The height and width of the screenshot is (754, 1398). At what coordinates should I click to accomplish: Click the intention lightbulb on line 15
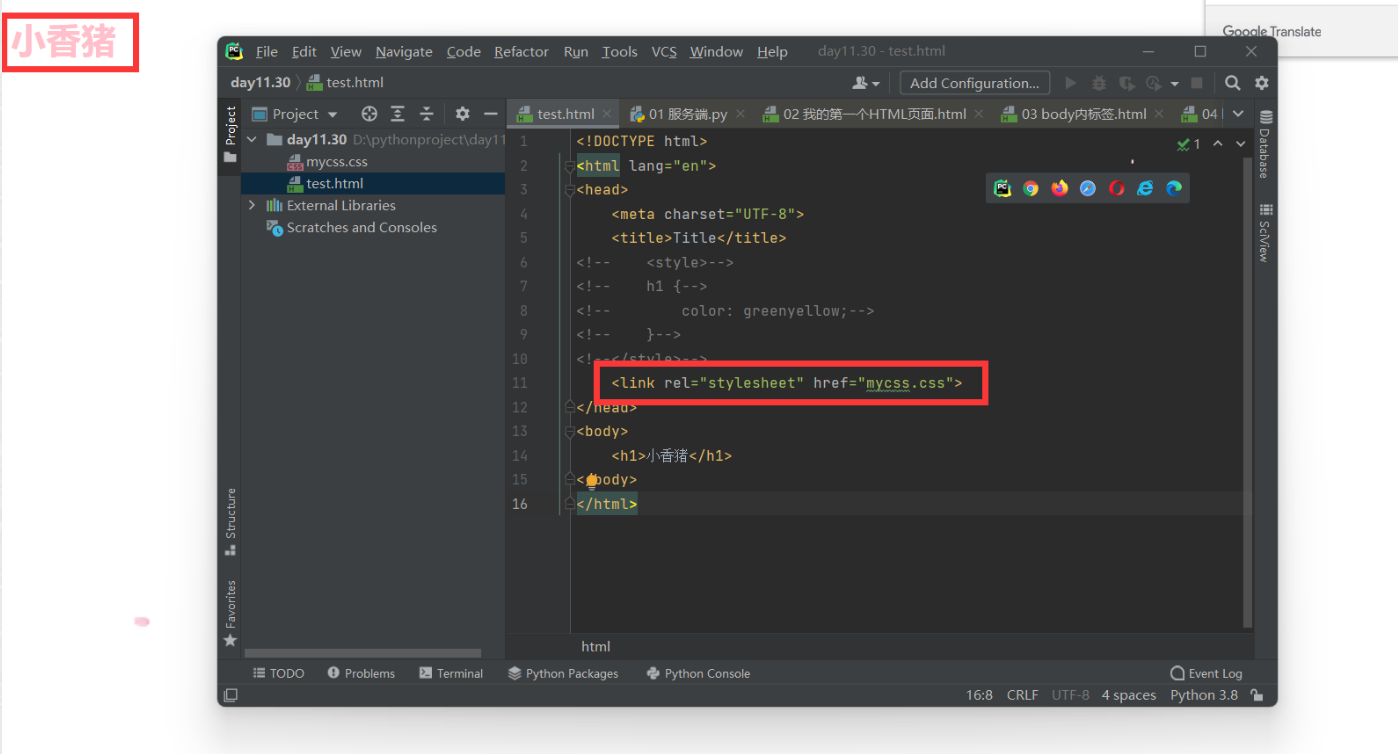[x=591, y=481]
